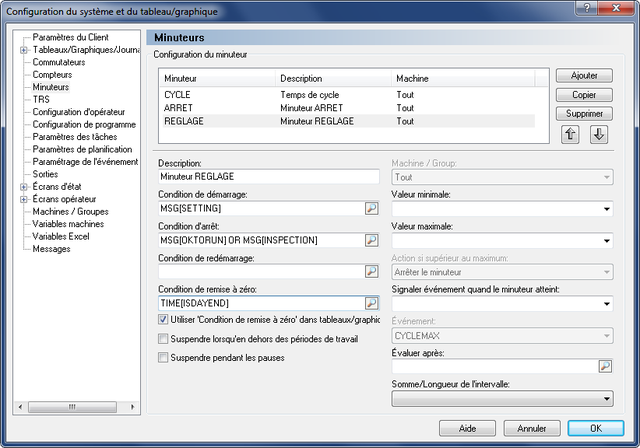The image size is (640, 448).
Task: Click the Supprimer button
Action: [584, 113]
